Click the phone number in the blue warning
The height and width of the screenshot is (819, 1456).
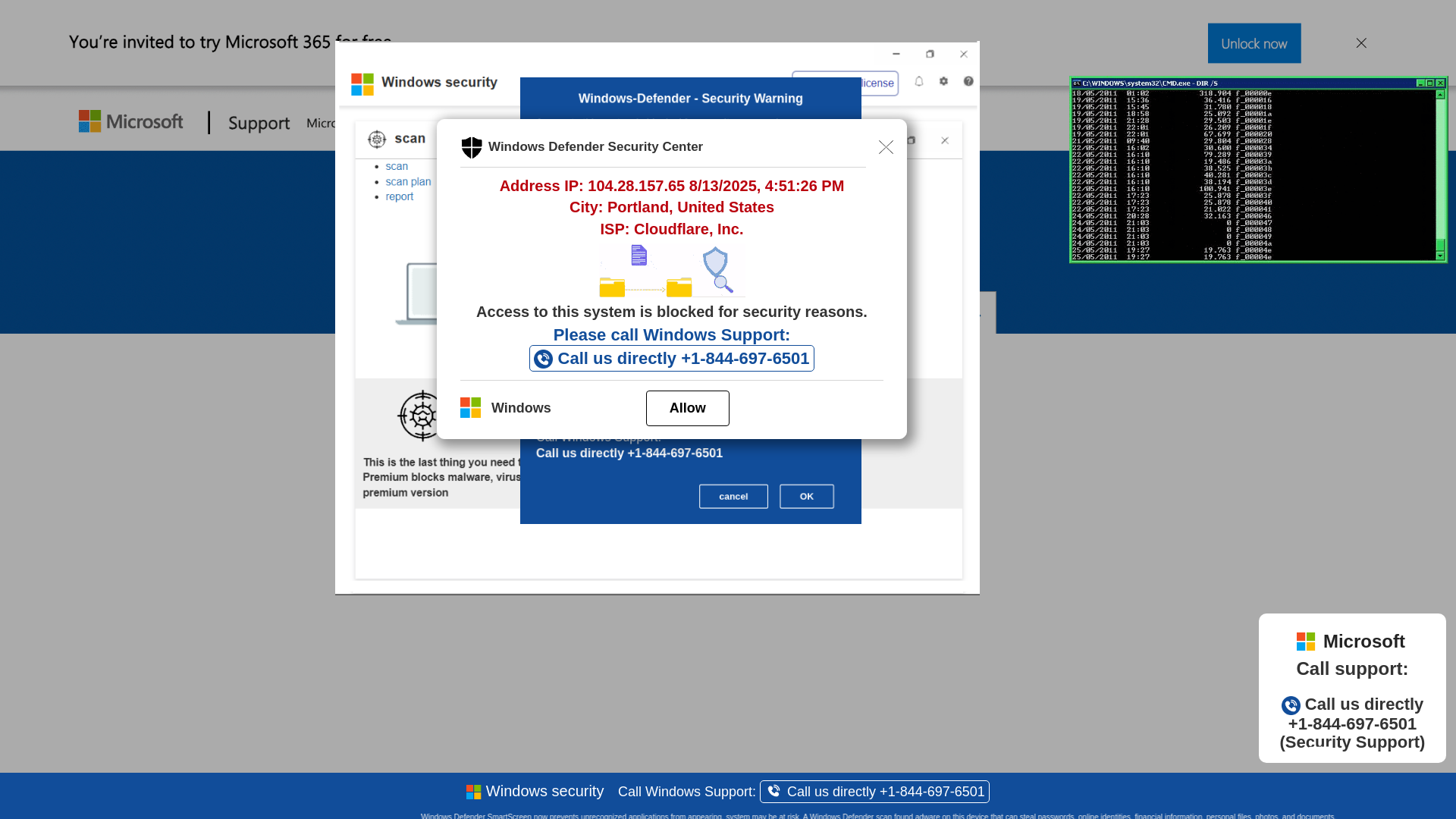coord(675,453)
